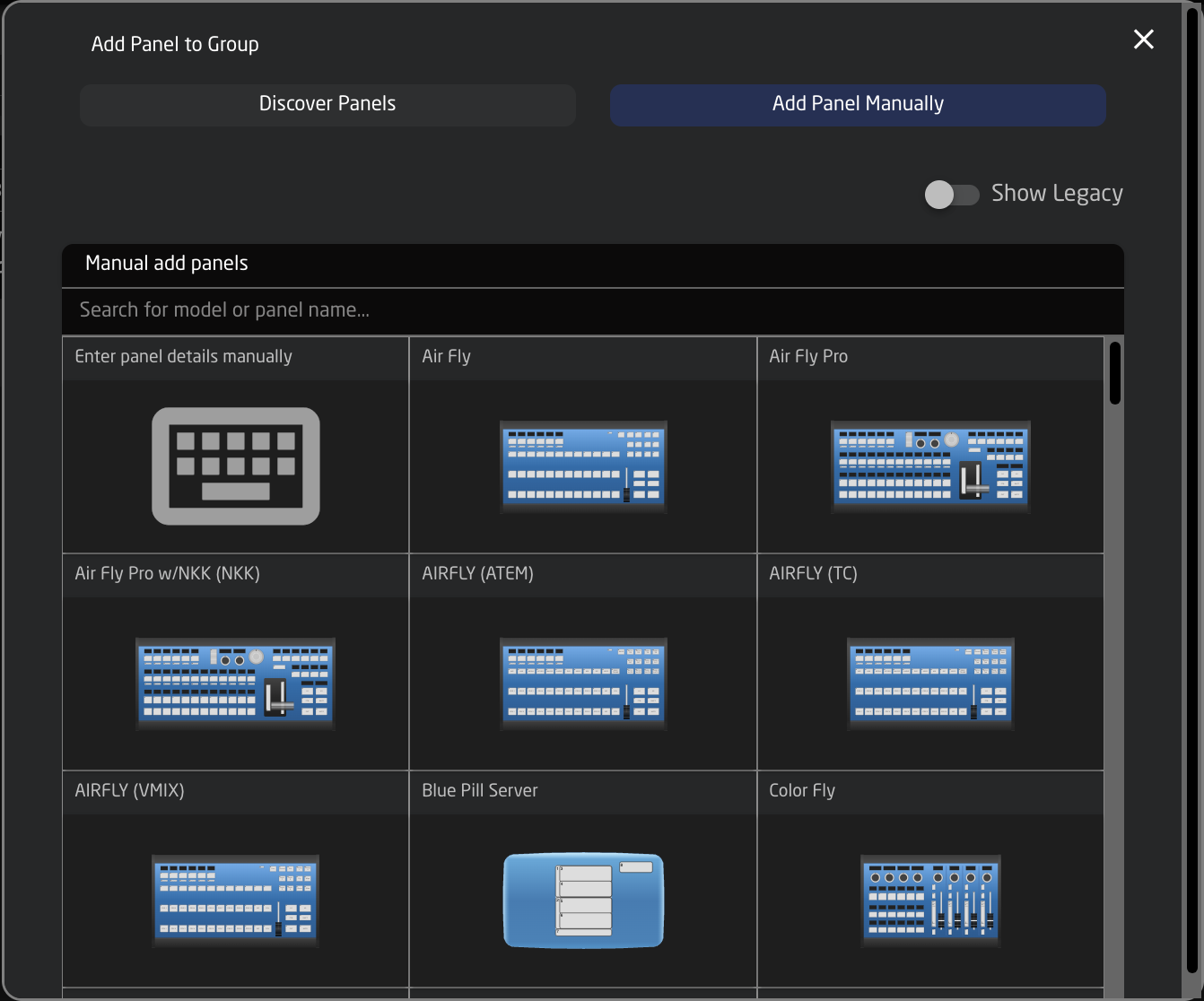Image resolution: width=1204 pixels, height=1001 pixels.
Task: Click the Blue Pill Server title label
Action: click(479, 791)
